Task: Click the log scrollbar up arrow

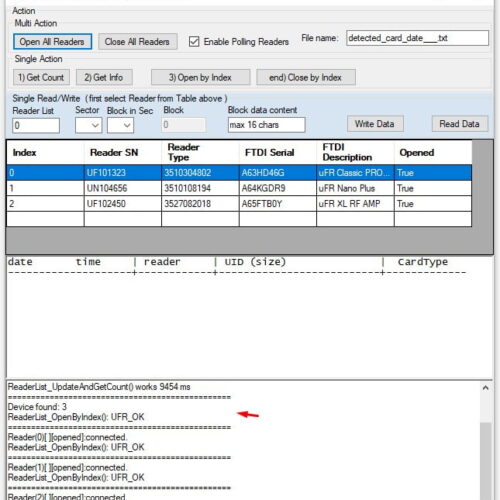Action: (x=486, y=388)
